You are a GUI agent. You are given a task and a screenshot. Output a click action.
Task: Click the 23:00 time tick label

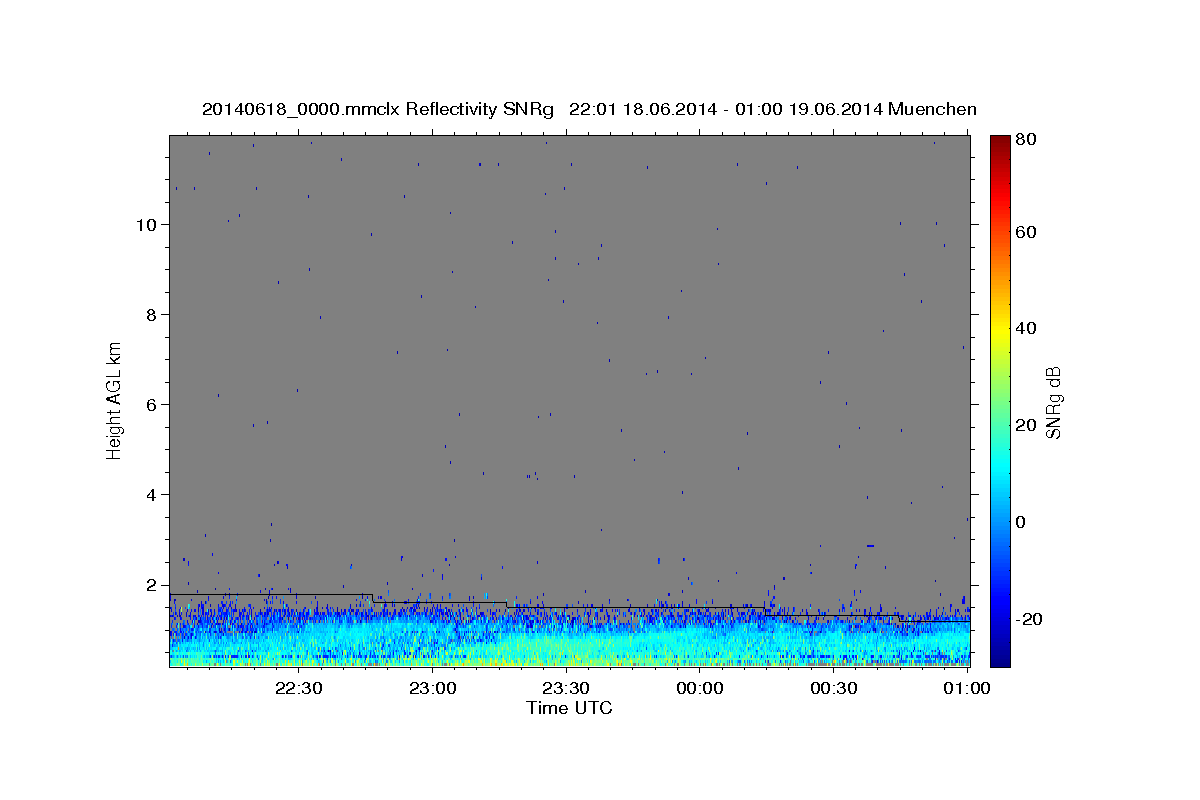point(432,688)
